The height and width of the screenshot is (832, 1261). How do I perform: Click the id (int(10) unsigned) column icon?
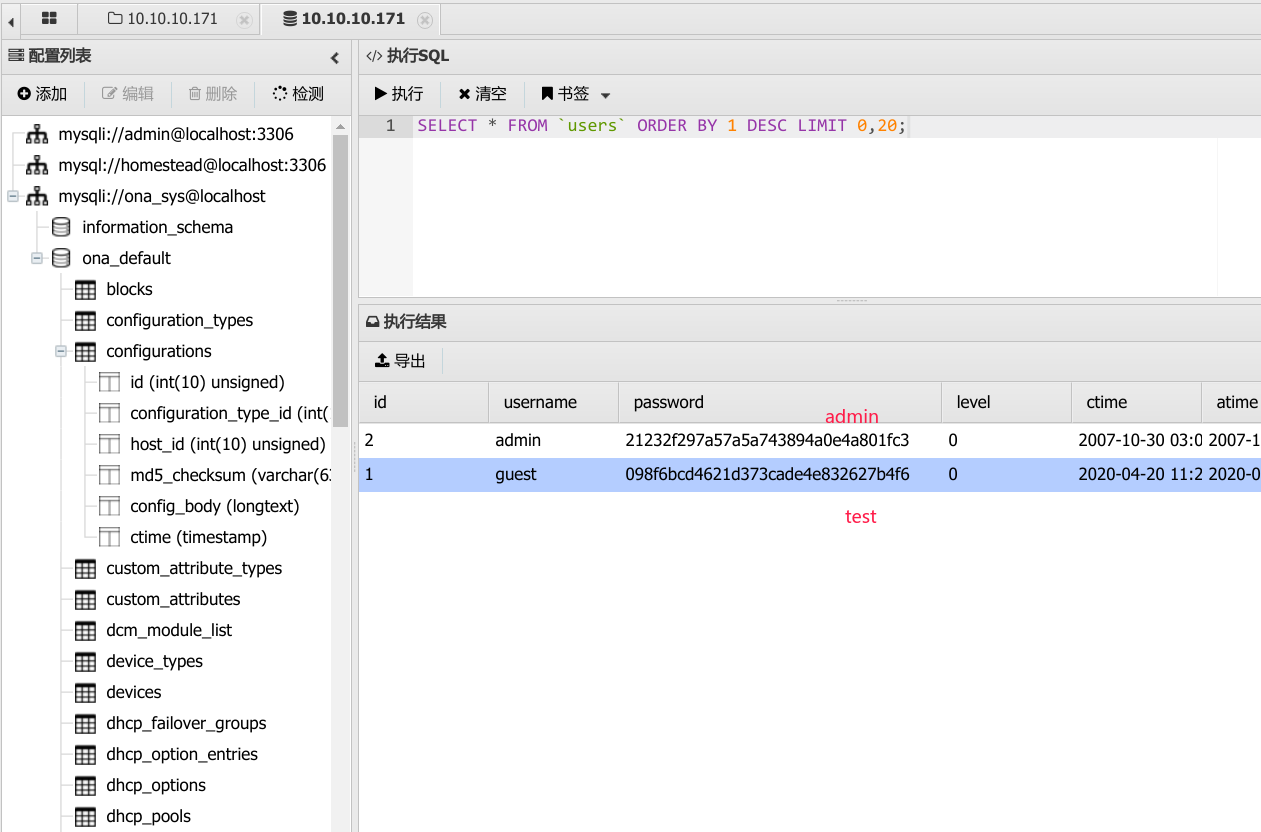click(110, 382)
